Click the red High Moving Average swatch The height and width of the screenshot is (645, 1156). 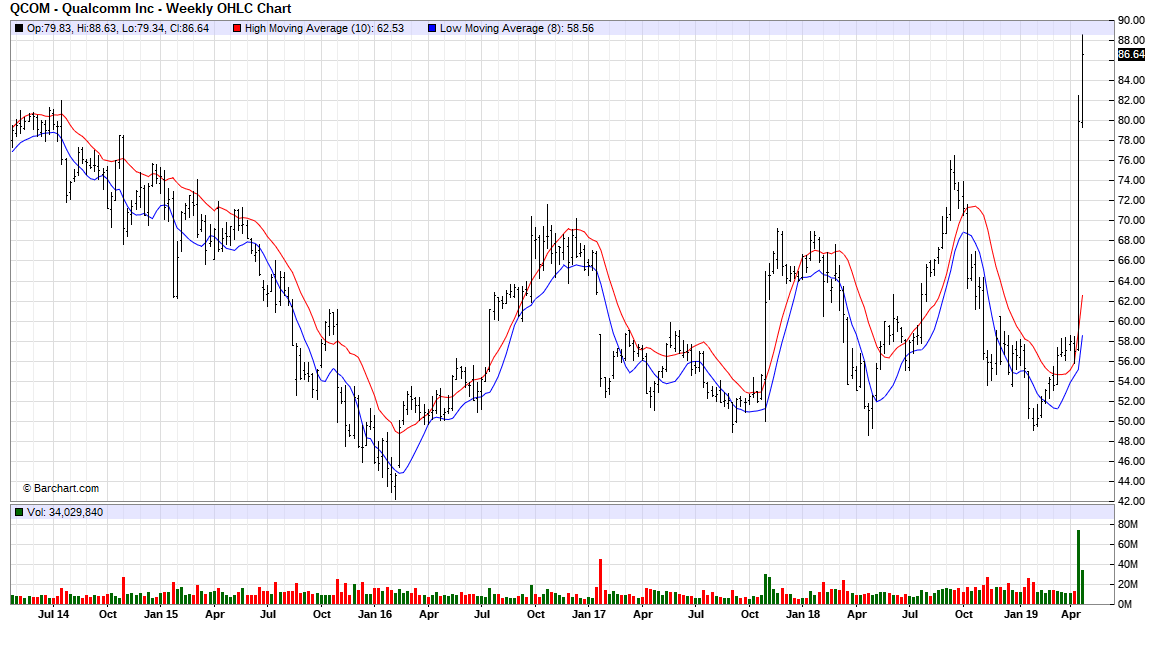237,29
